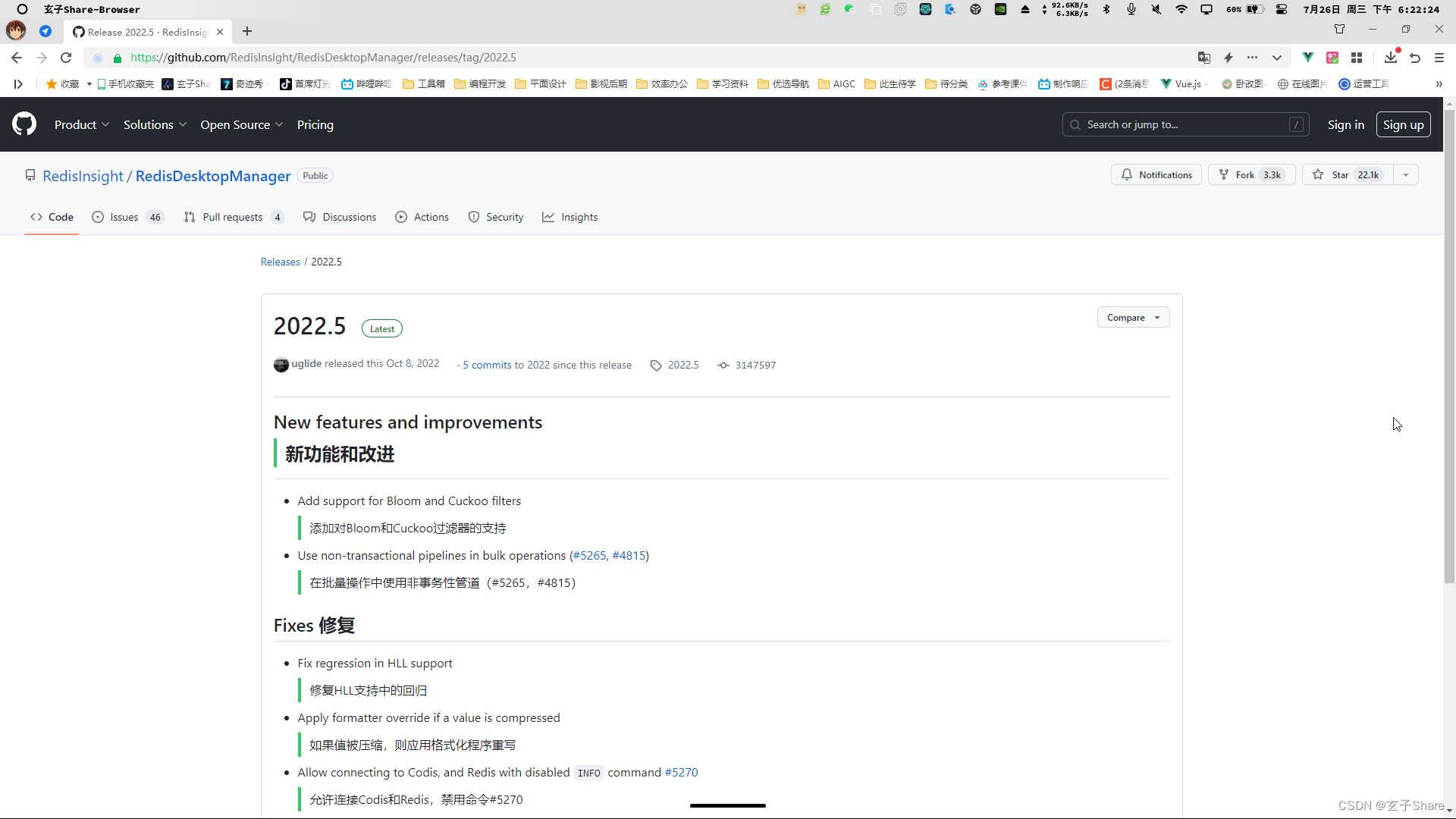Open issue #5270 link

coord(682,773)
